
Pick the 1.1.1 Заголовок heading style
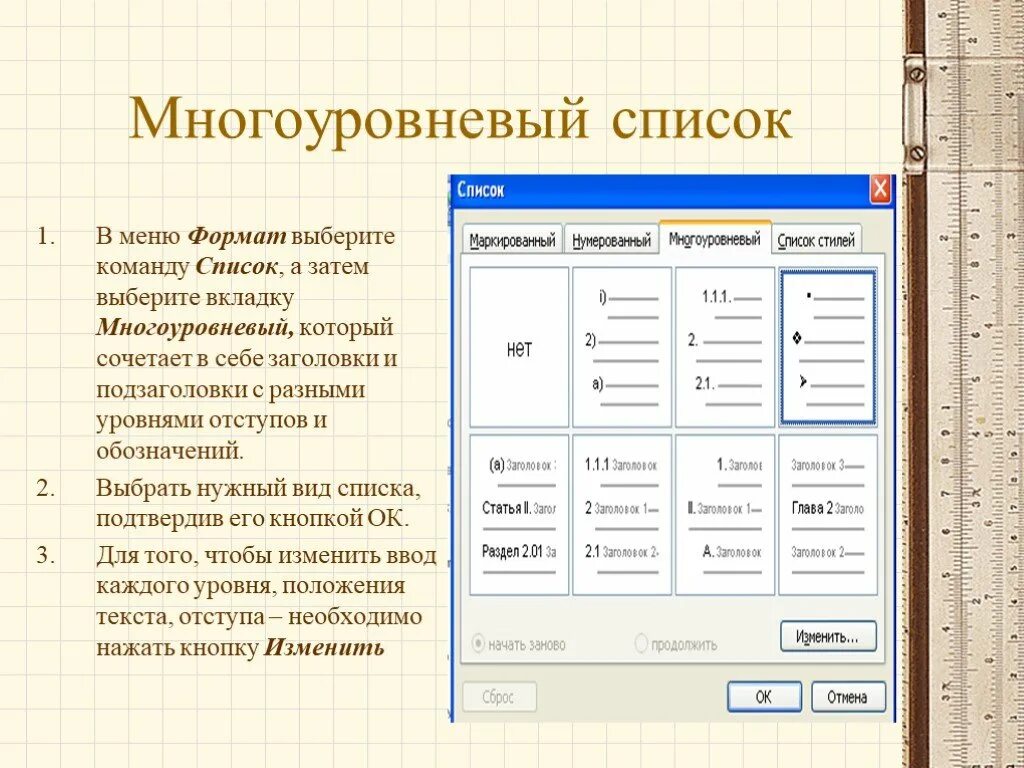pos(622,515)
